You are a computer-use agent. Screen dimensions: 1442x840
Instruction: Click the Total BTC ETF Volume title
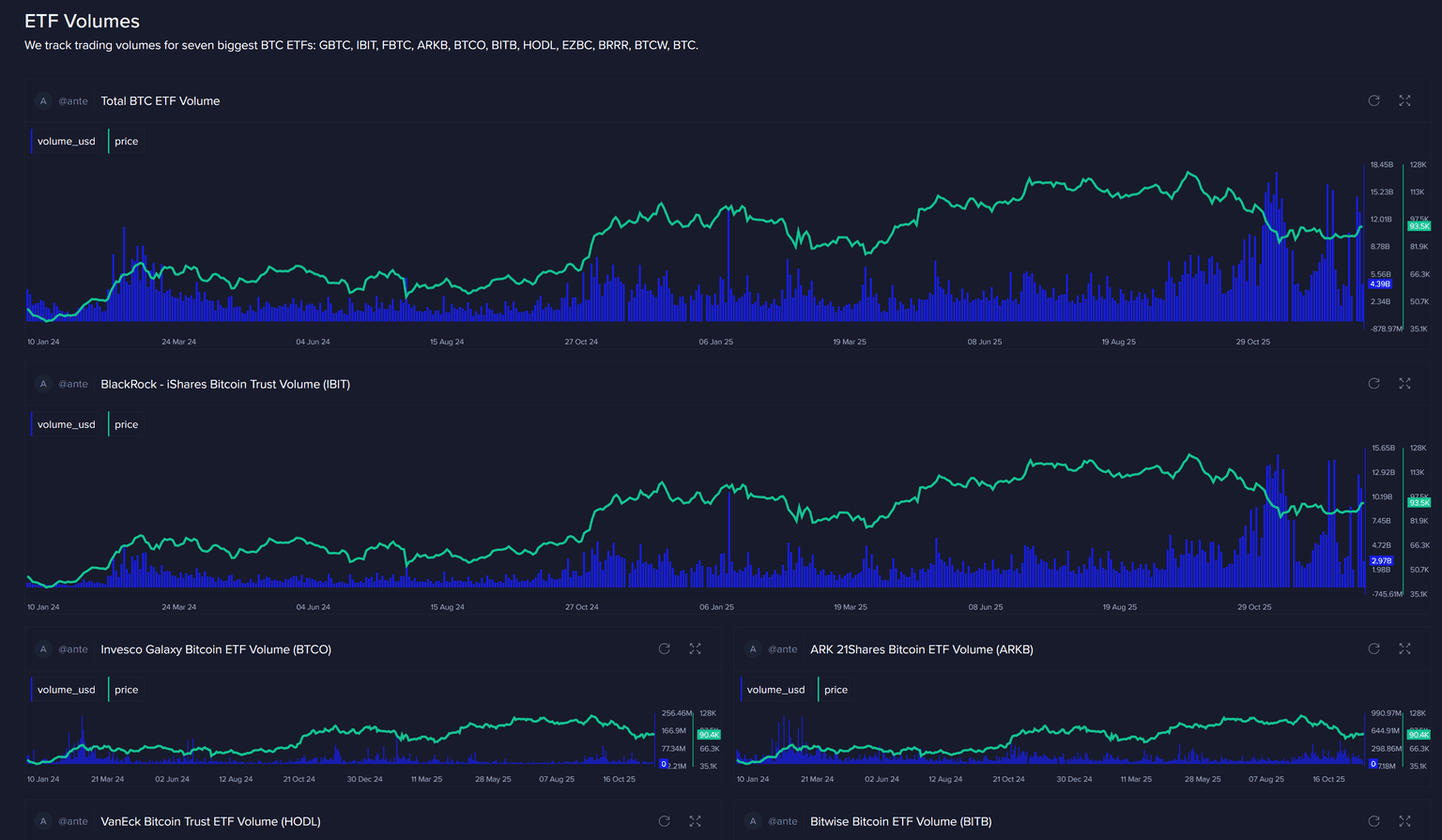pyautogui.click(x=161, y=101)
